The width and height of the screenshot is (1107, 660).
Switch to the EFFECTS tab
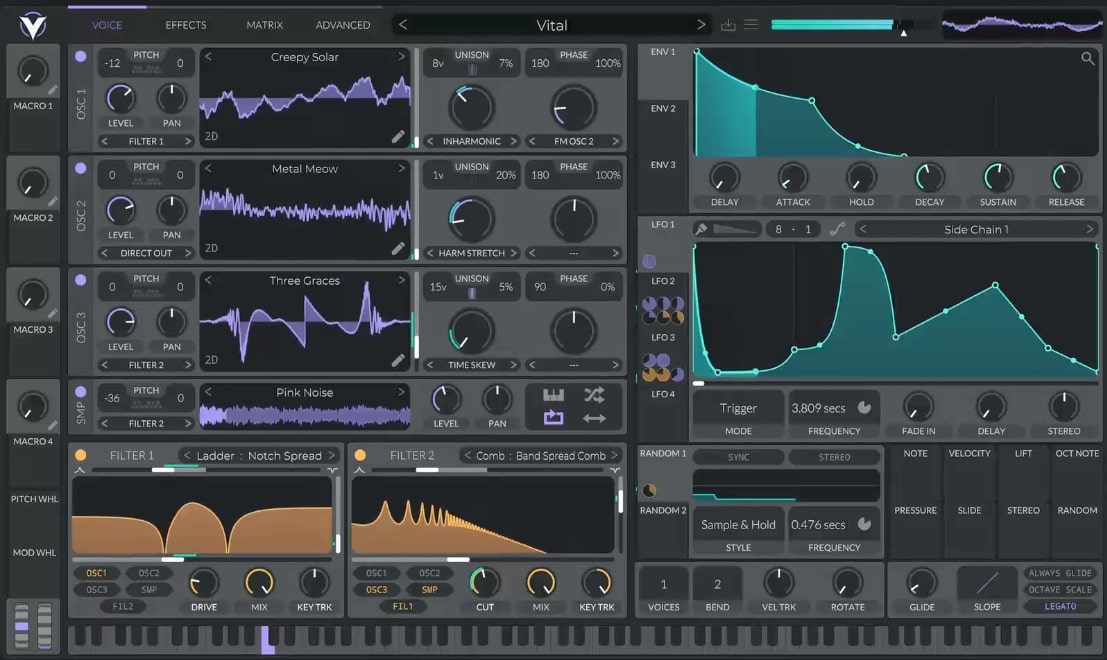185,24
